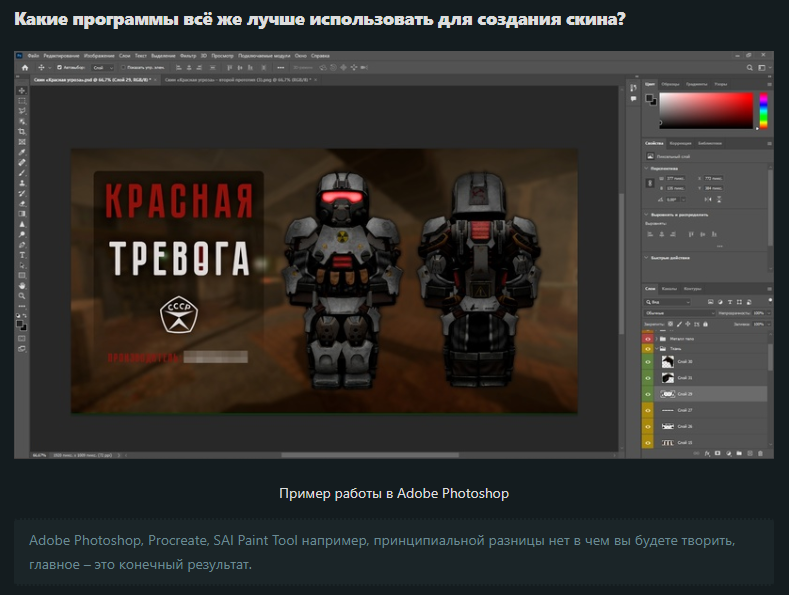The height and width of the screenshot is (595, 789).
Task: Open the Comments panel icon
Action: tap(633, 99)
